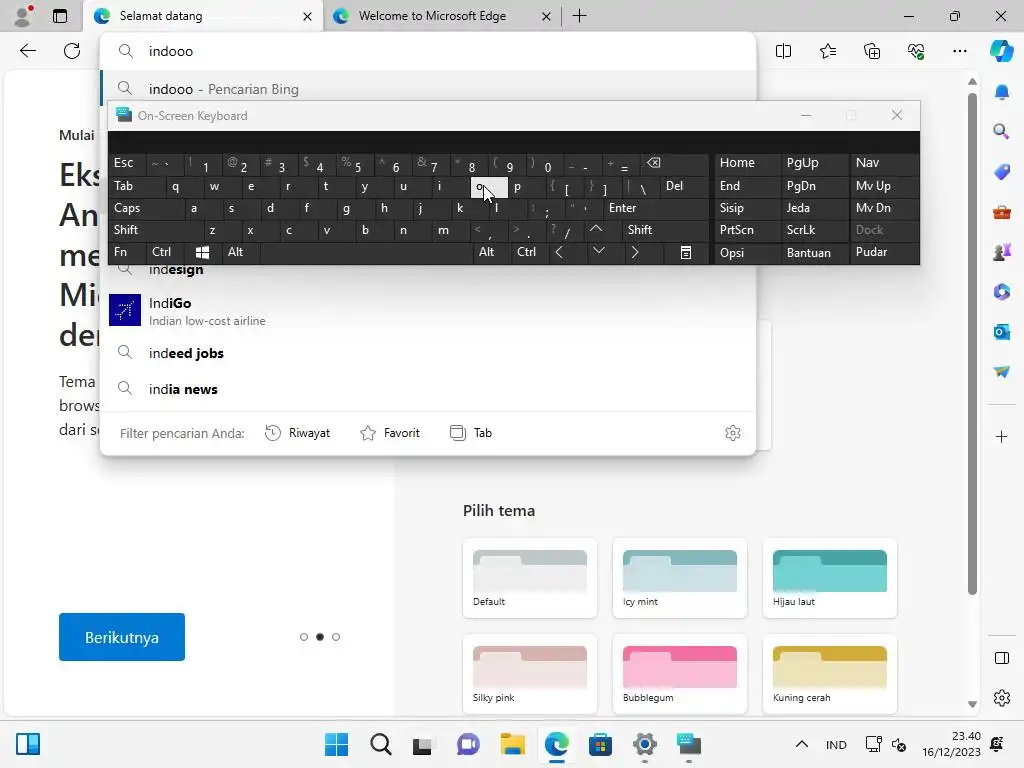Click the page scrollbar up arrow
1024x768 pixels.
click(972, 82)
